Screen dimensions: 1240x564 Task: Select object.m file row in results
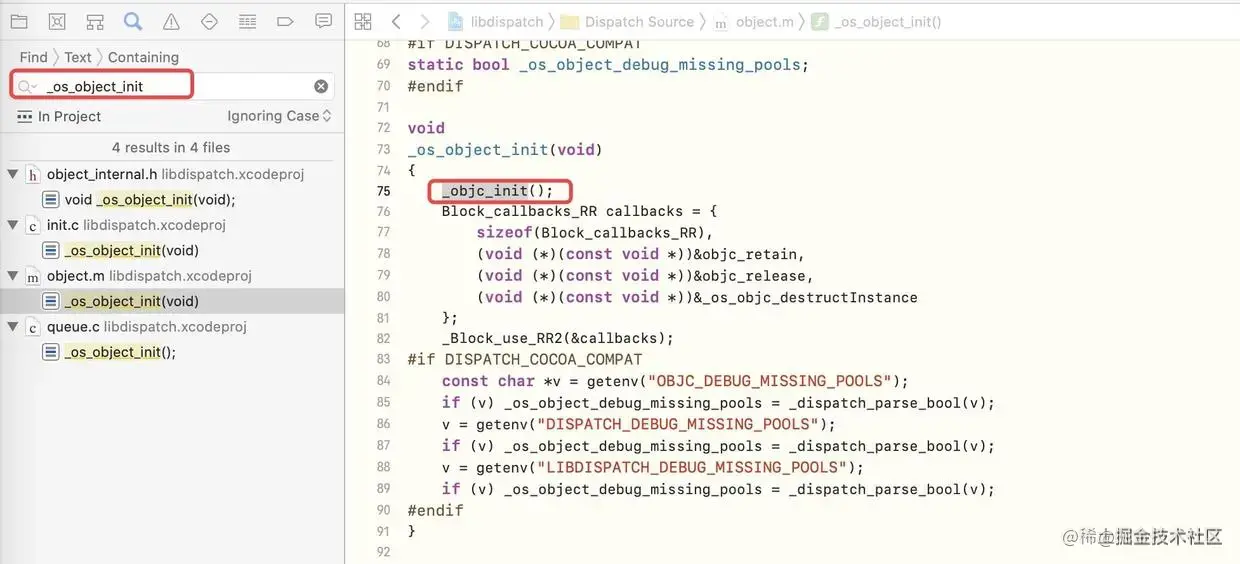[172, 276]
